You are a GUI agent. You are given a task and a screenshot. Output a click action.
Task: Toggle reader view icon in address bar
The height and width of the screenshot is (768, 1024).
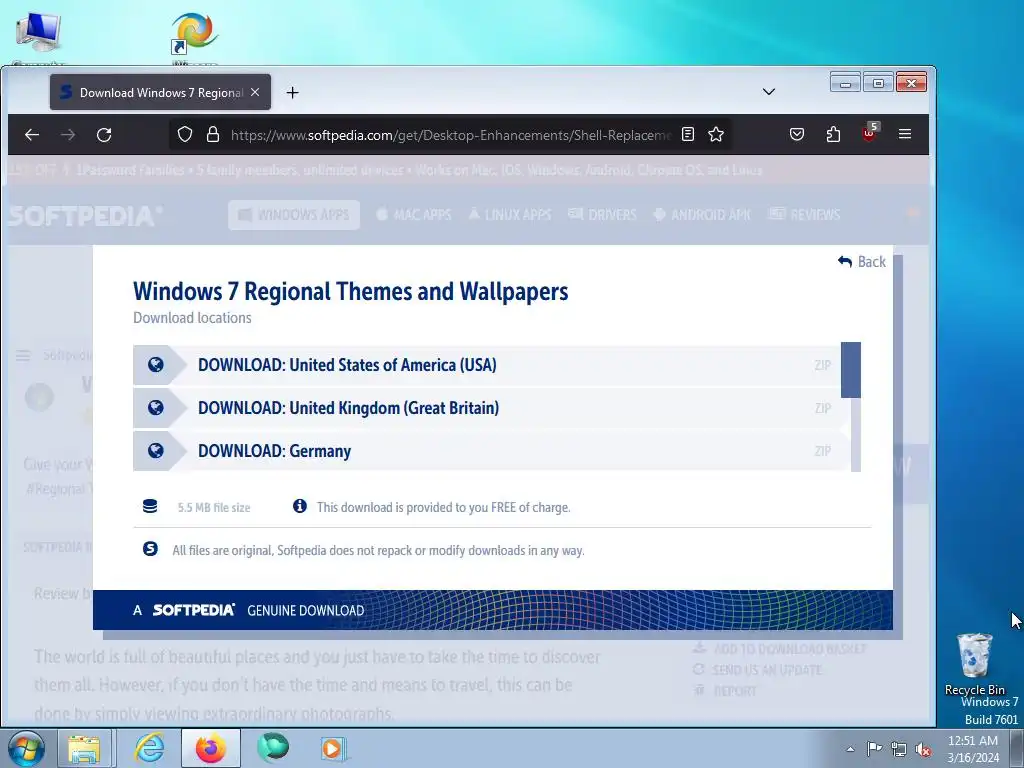(688, 135)
